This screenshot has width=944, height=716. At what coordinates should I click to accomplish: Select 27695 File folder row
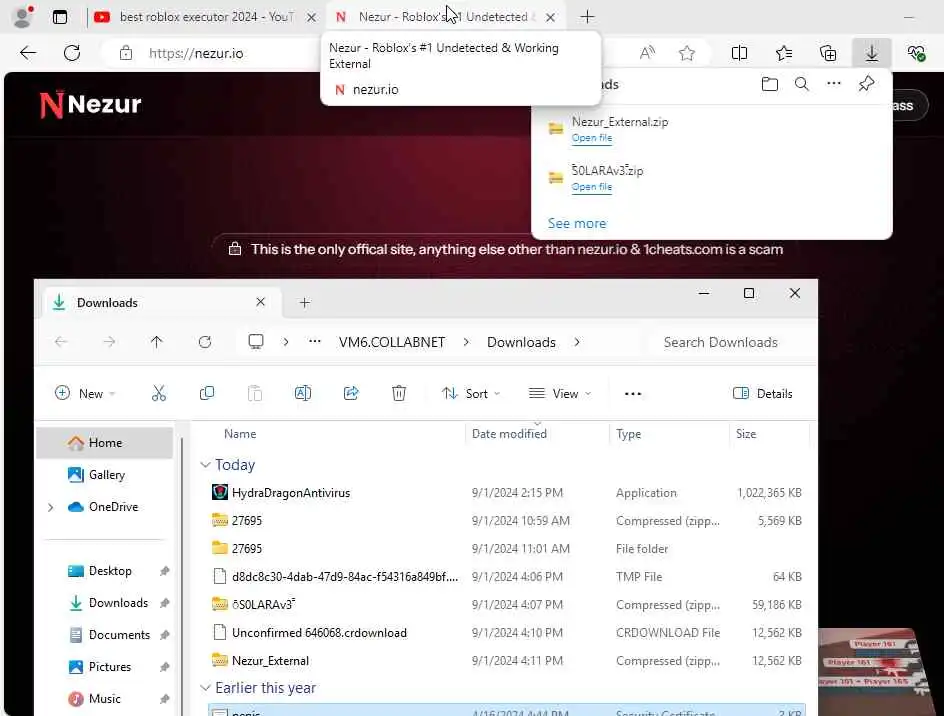(506, 549)
